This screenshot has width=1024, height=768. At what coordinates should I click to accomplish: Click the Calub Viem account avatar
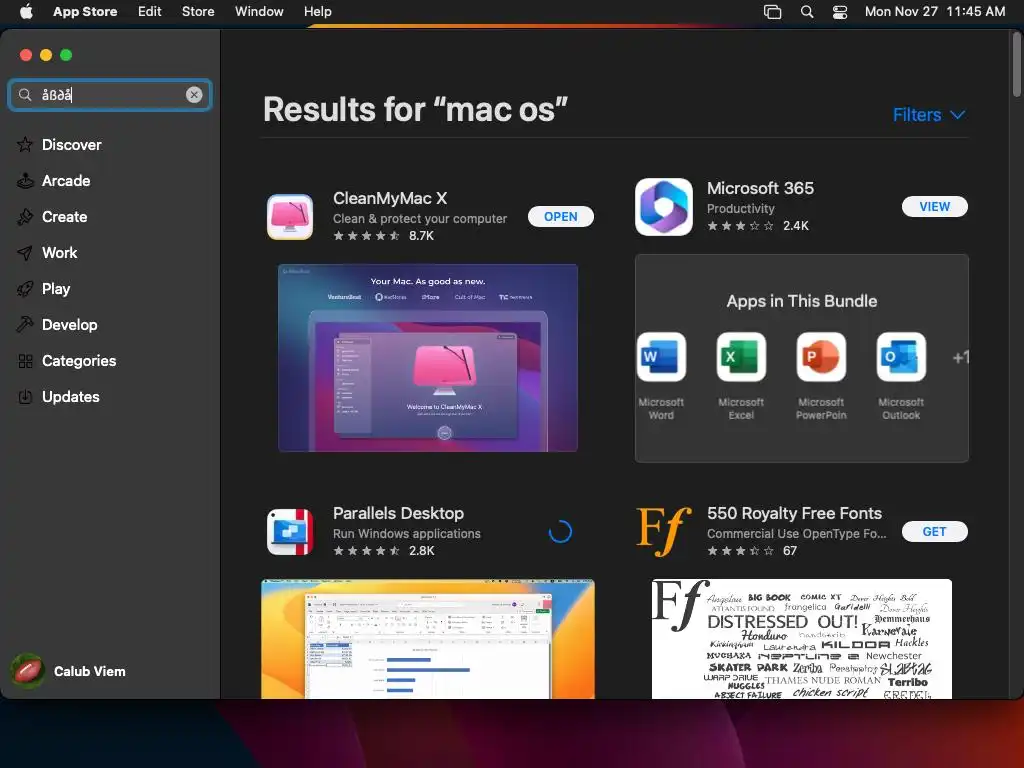pyautogui.click(x=27, y=671)
